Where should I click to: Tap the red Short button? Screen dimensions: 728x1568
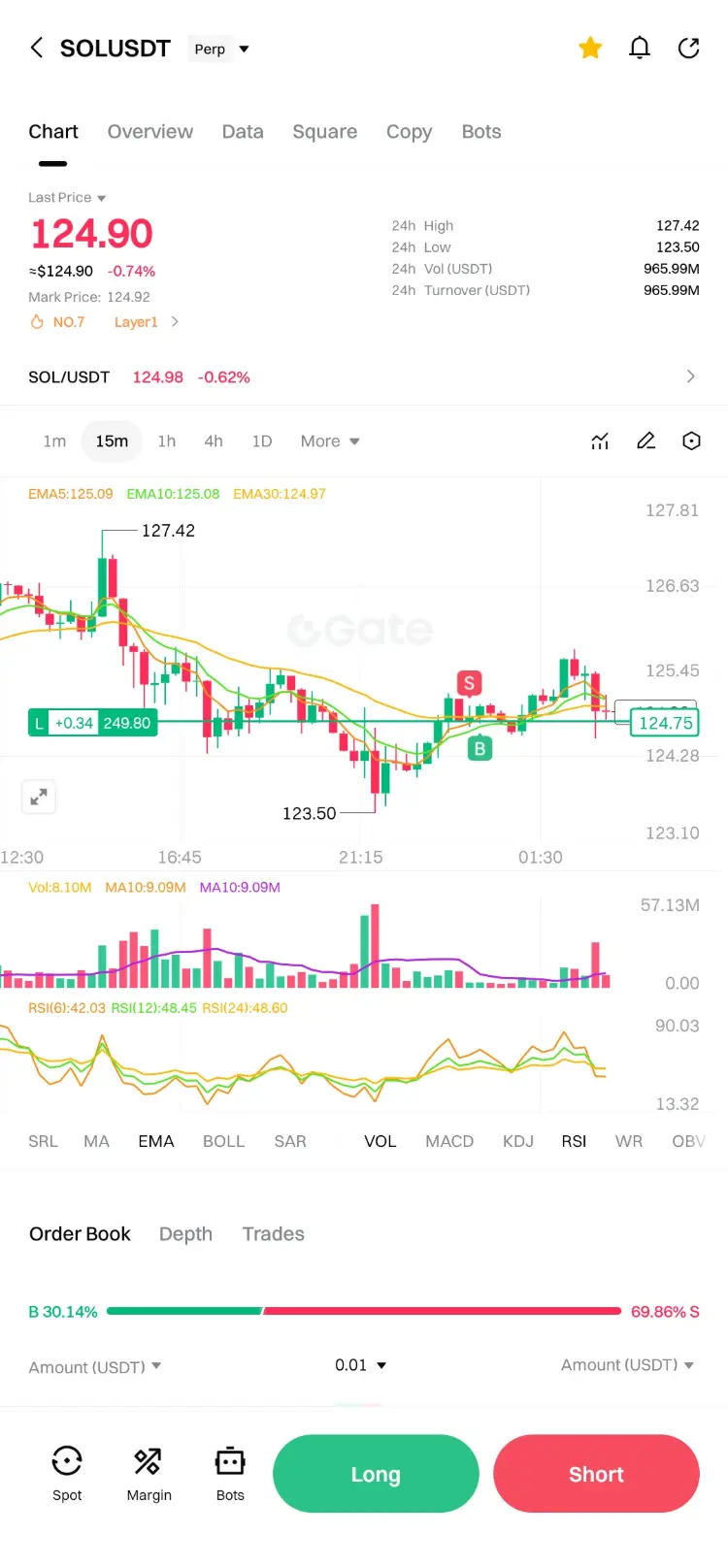click(x=596, y=1474)
